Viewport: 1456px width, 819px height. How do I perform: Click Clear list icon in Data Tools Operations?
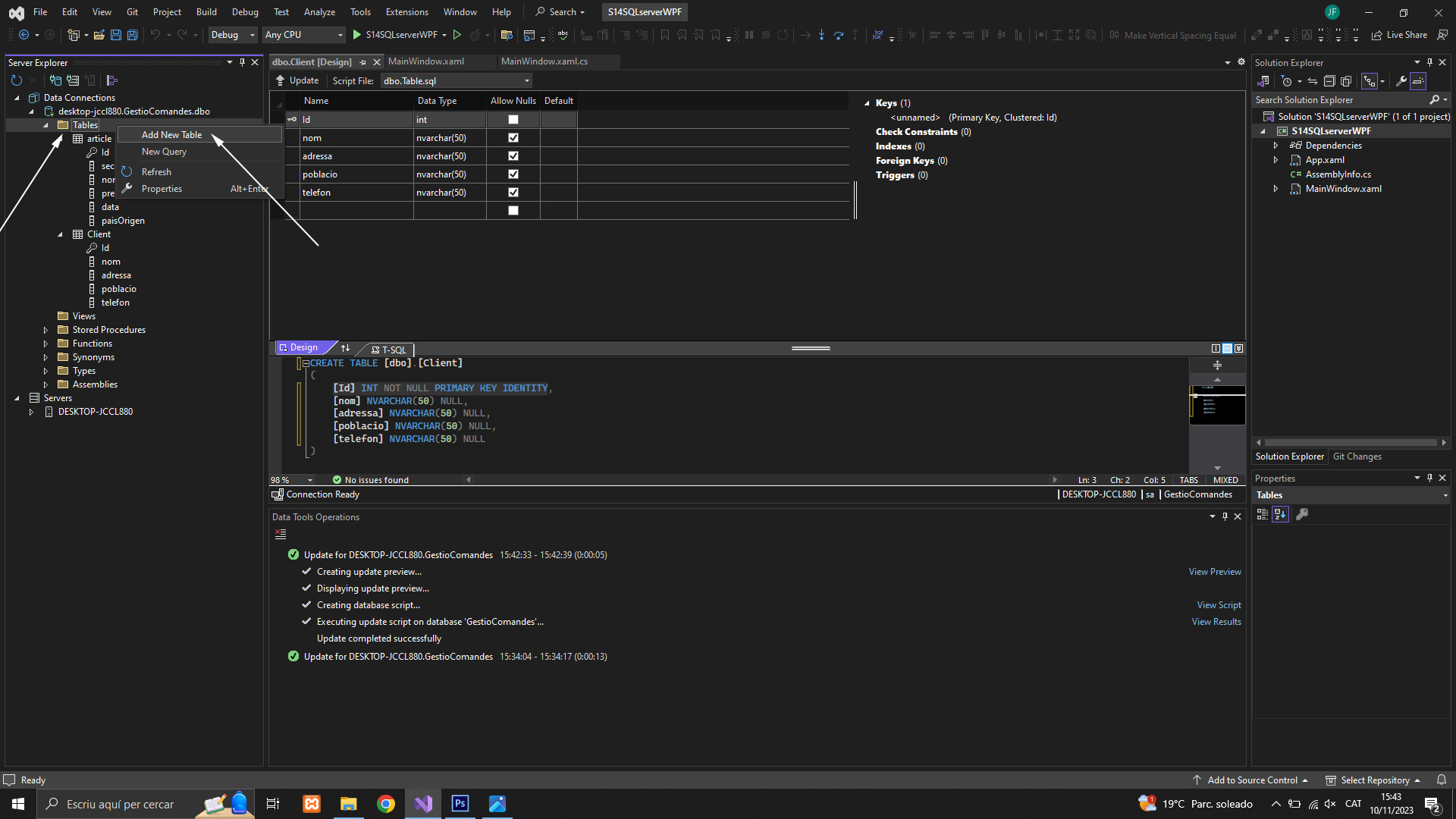click(281, 535)
